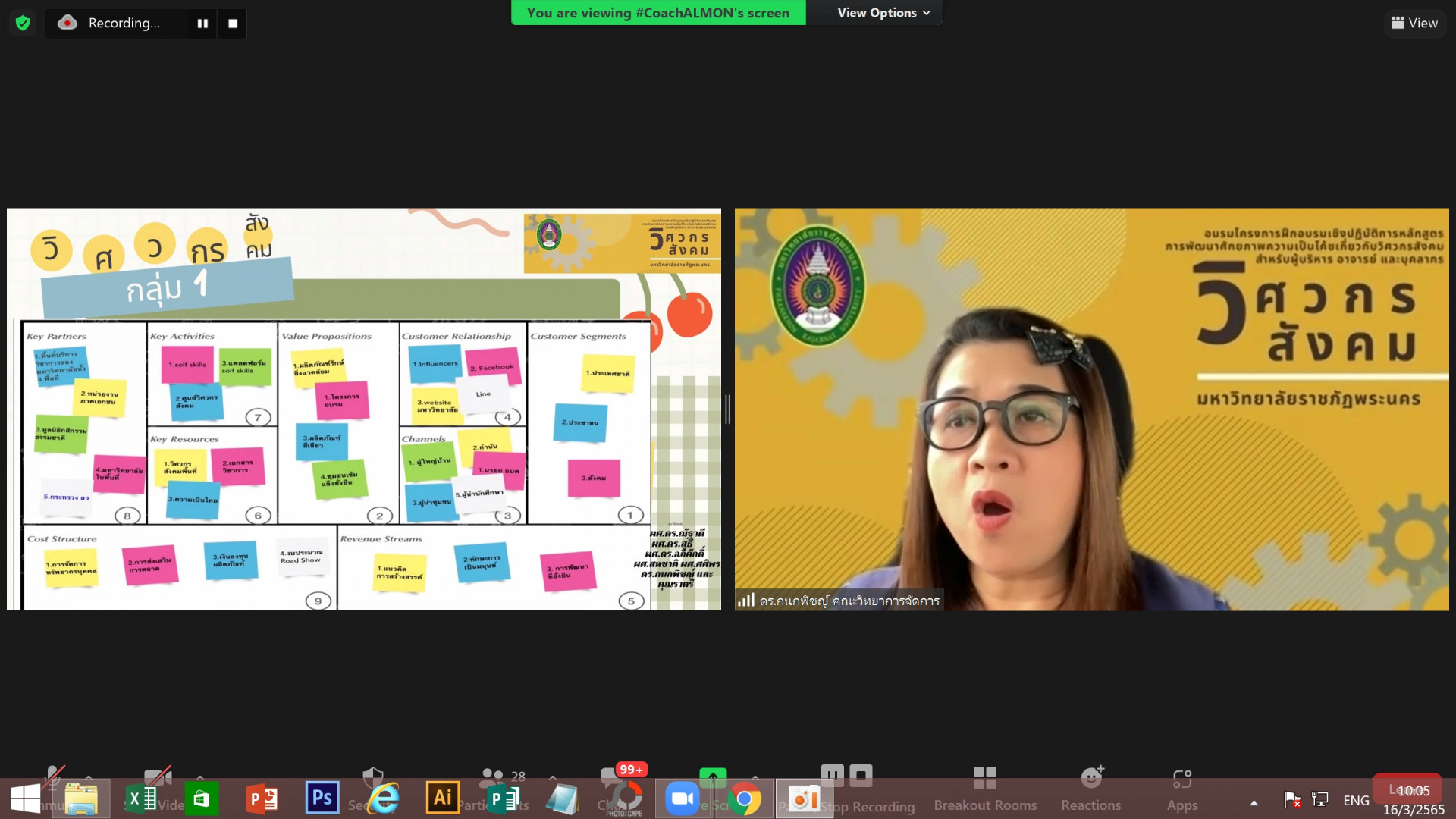Open Excel from the taskbar
This screenshot has width=1456, height=819.
[142, 799]
